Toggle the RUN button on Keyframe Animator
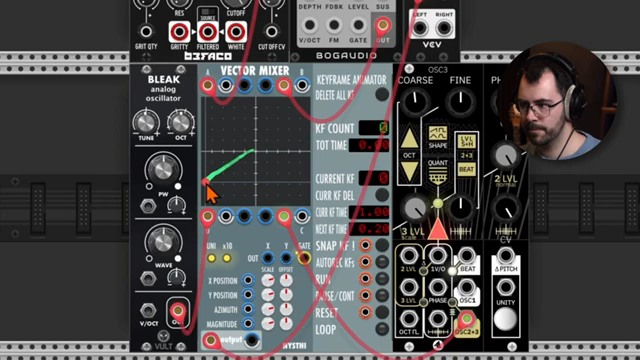The image size is (640, 360). (382, 278)
